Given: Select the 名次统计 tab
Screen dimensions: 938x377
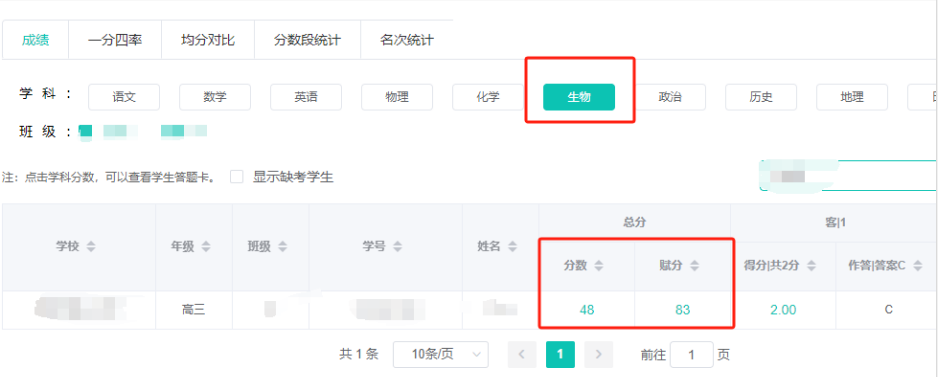Looking at the screenshot, I should click(407, 41).
